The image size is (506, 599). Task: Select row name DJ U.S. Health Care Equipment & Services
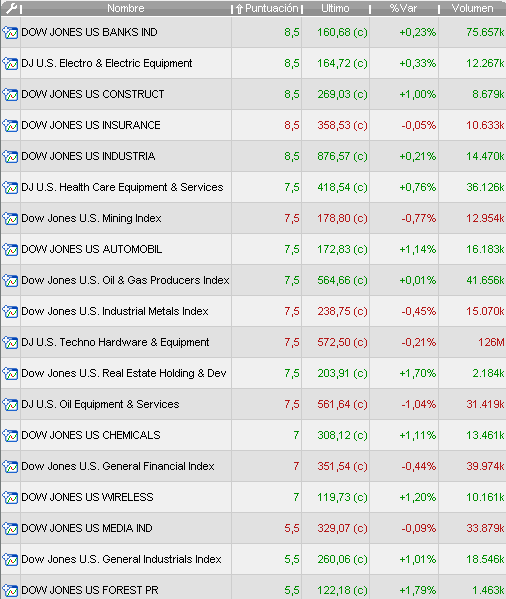(122, 187)
